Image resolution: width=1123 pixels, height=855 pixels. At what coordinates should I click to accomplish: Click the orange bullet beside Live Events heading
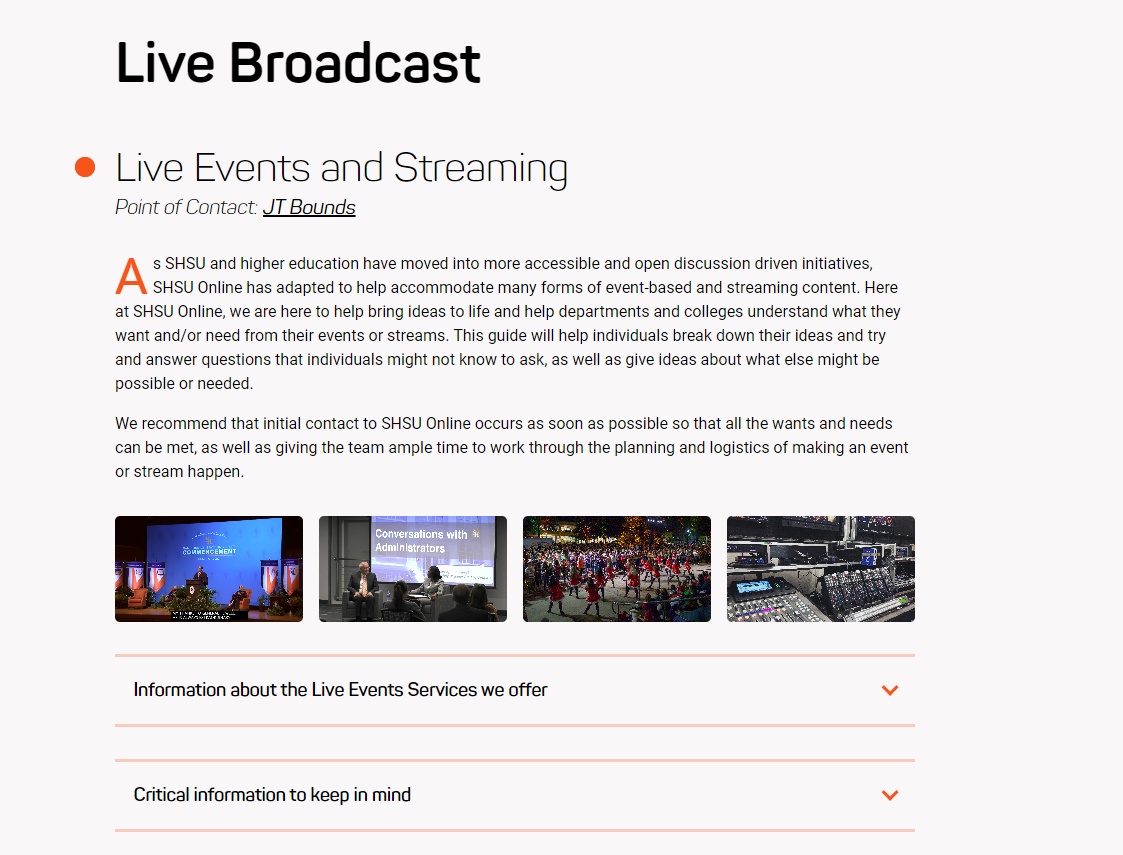tap(83, 167)
